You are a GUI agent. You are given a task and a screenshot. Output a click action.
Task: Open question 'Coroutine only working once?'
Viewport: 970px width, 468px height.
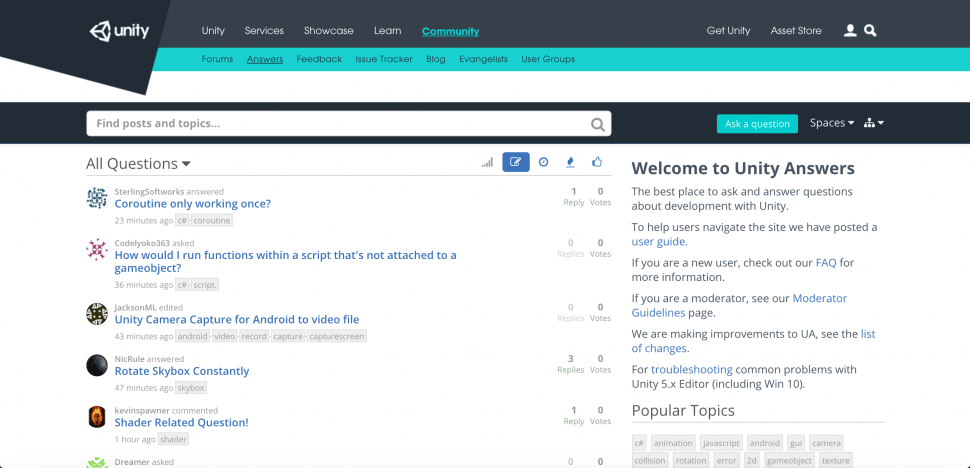point(192,203)
